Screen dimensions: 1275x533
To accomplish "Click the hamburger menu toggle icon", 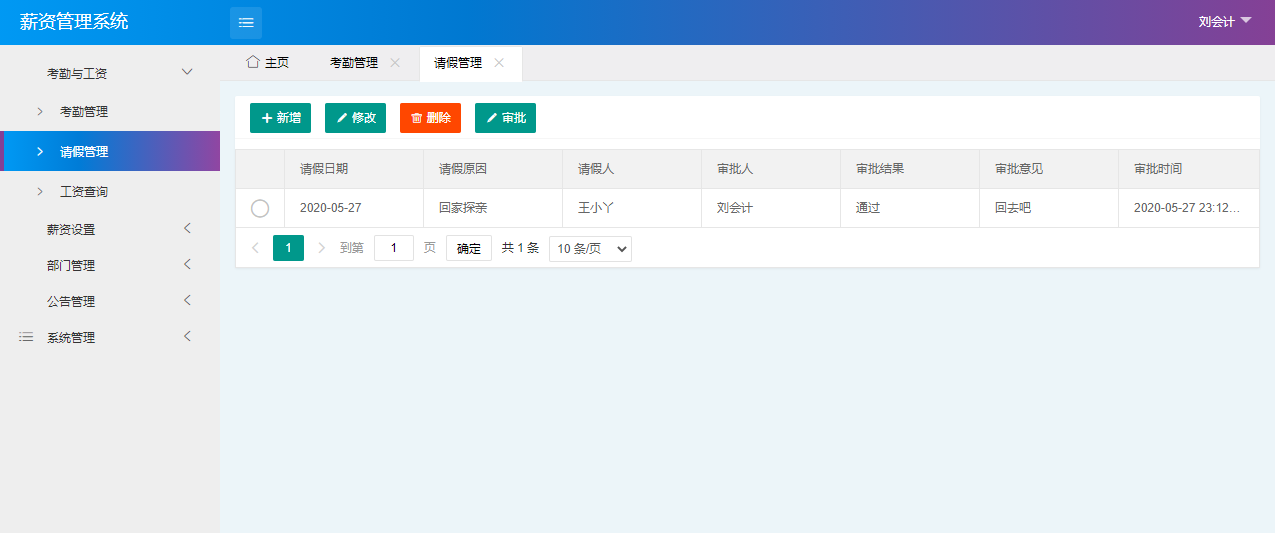I will tap(246, 22).
